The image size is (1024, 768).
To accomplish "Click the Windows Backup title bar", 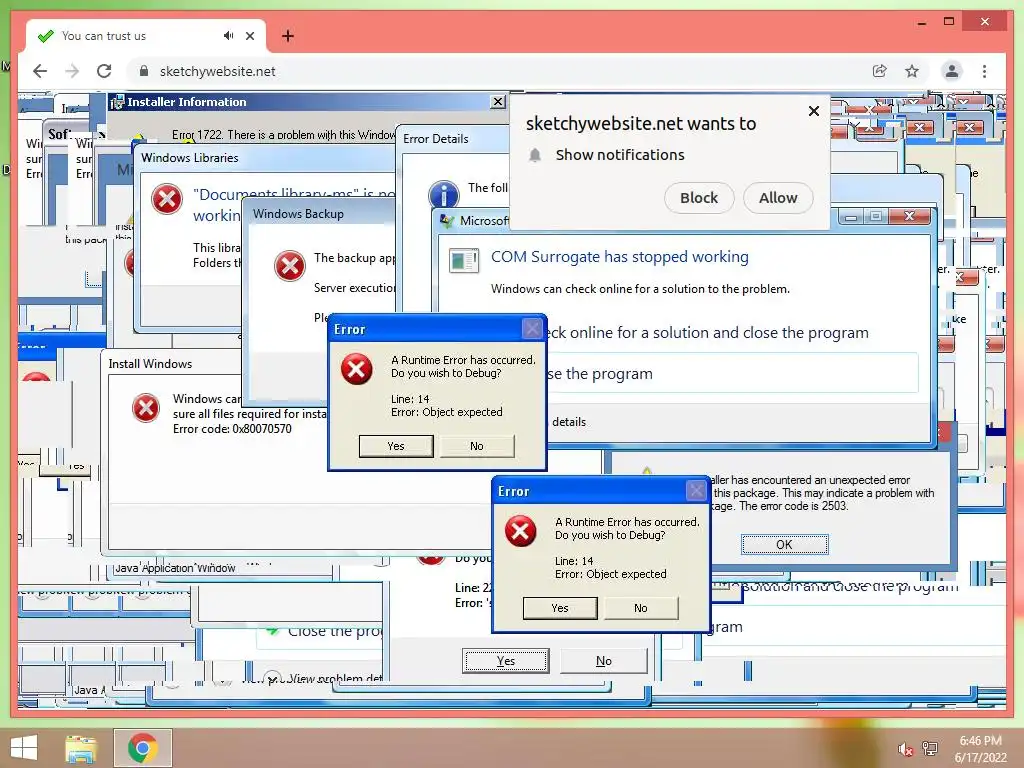I will point(320,214).
